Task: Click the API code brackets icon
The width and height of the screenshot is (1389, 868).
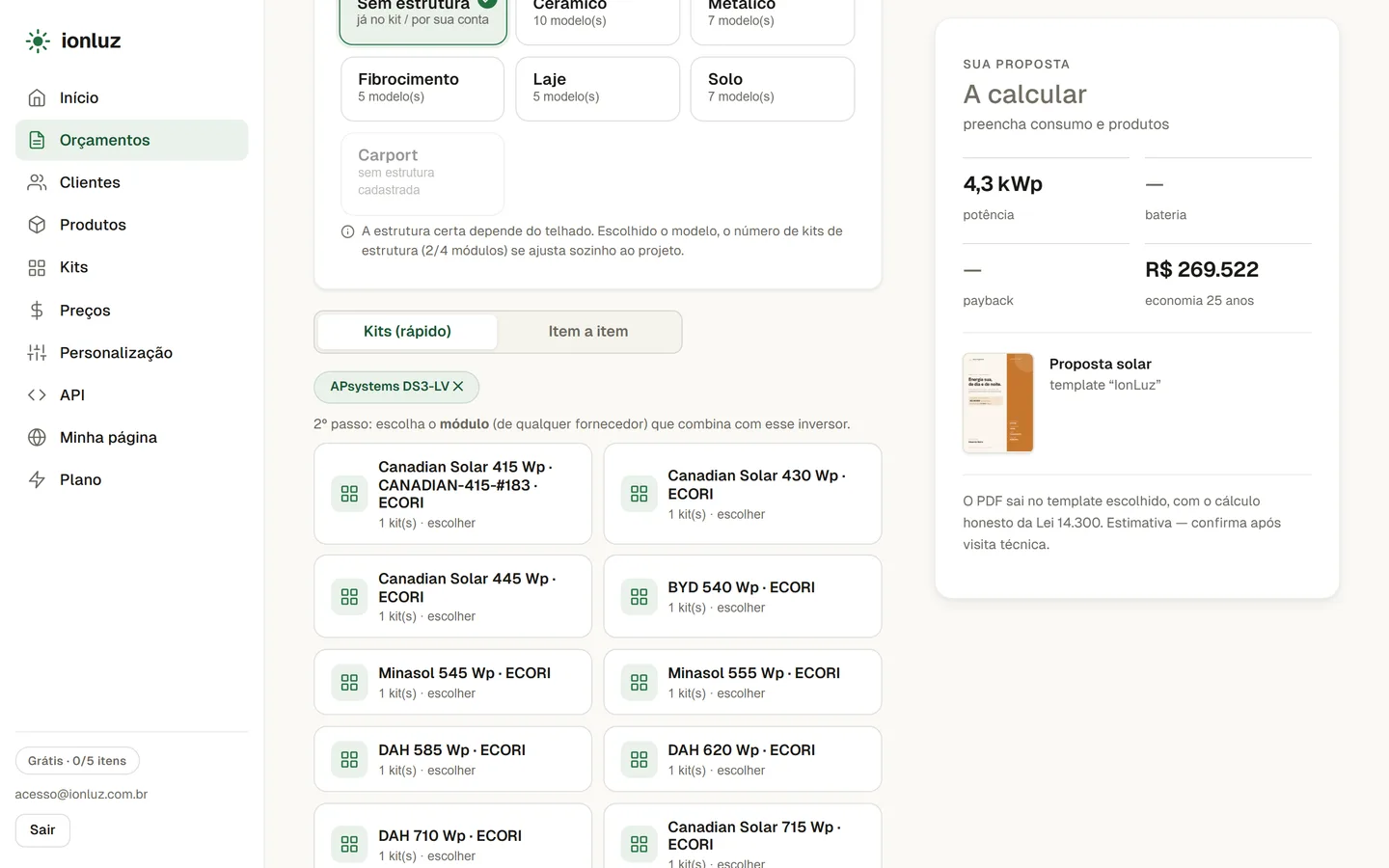Action: click(37, 394)
